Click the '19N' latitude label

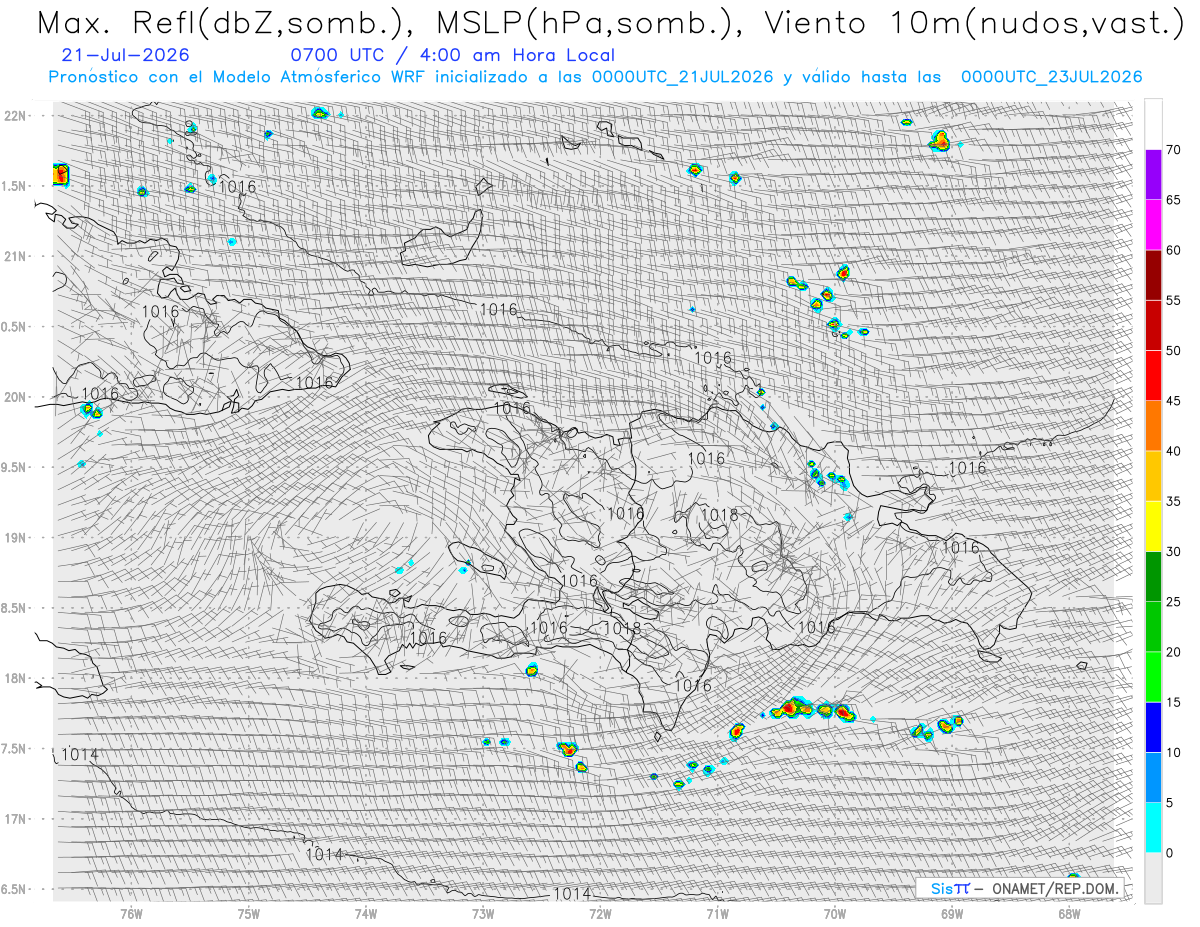click(14, 538)
